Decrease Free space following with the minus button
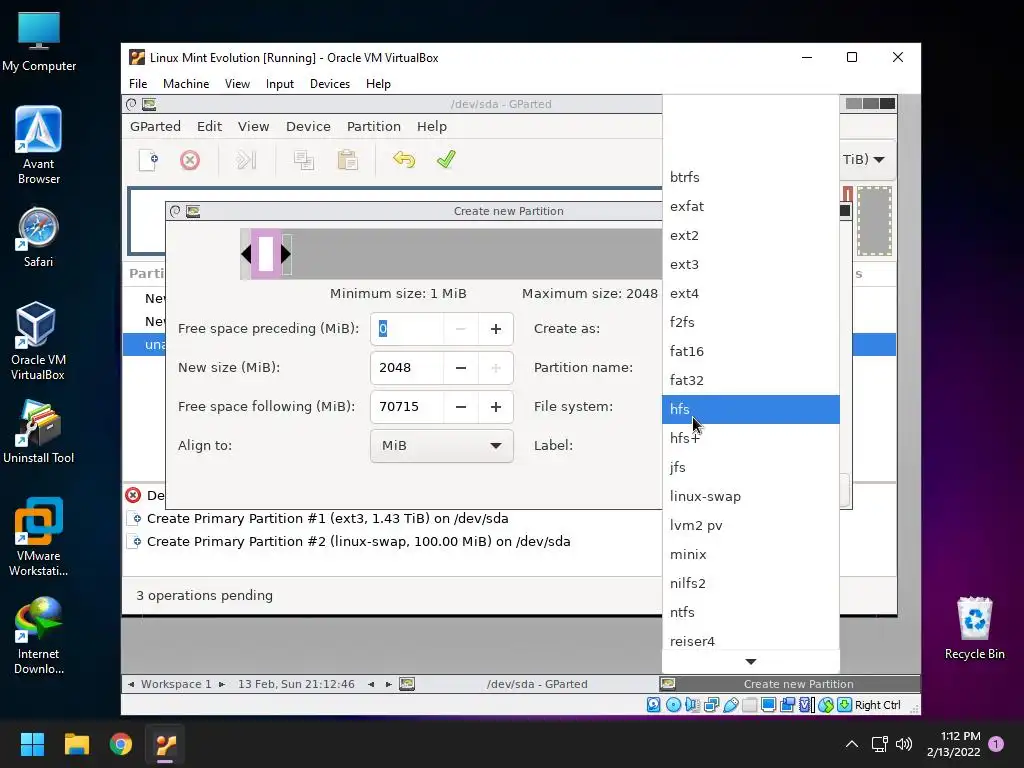The height and width of the screenshot is (768, 1024). pos(460,407)
